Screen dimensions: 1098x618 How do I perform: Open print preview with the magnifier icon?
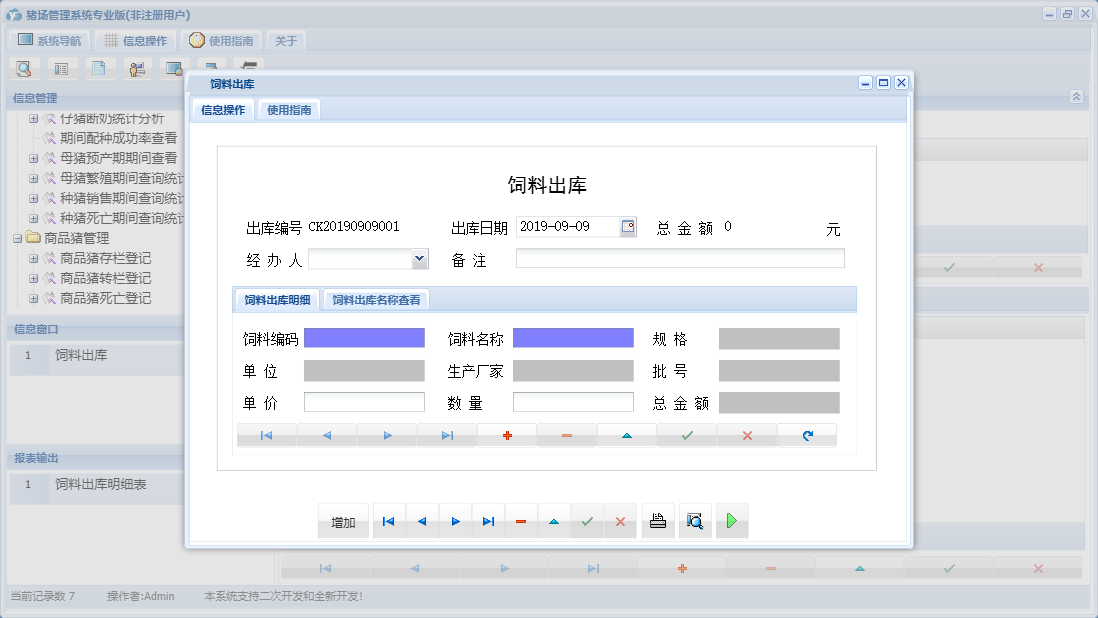click(695, 521)
